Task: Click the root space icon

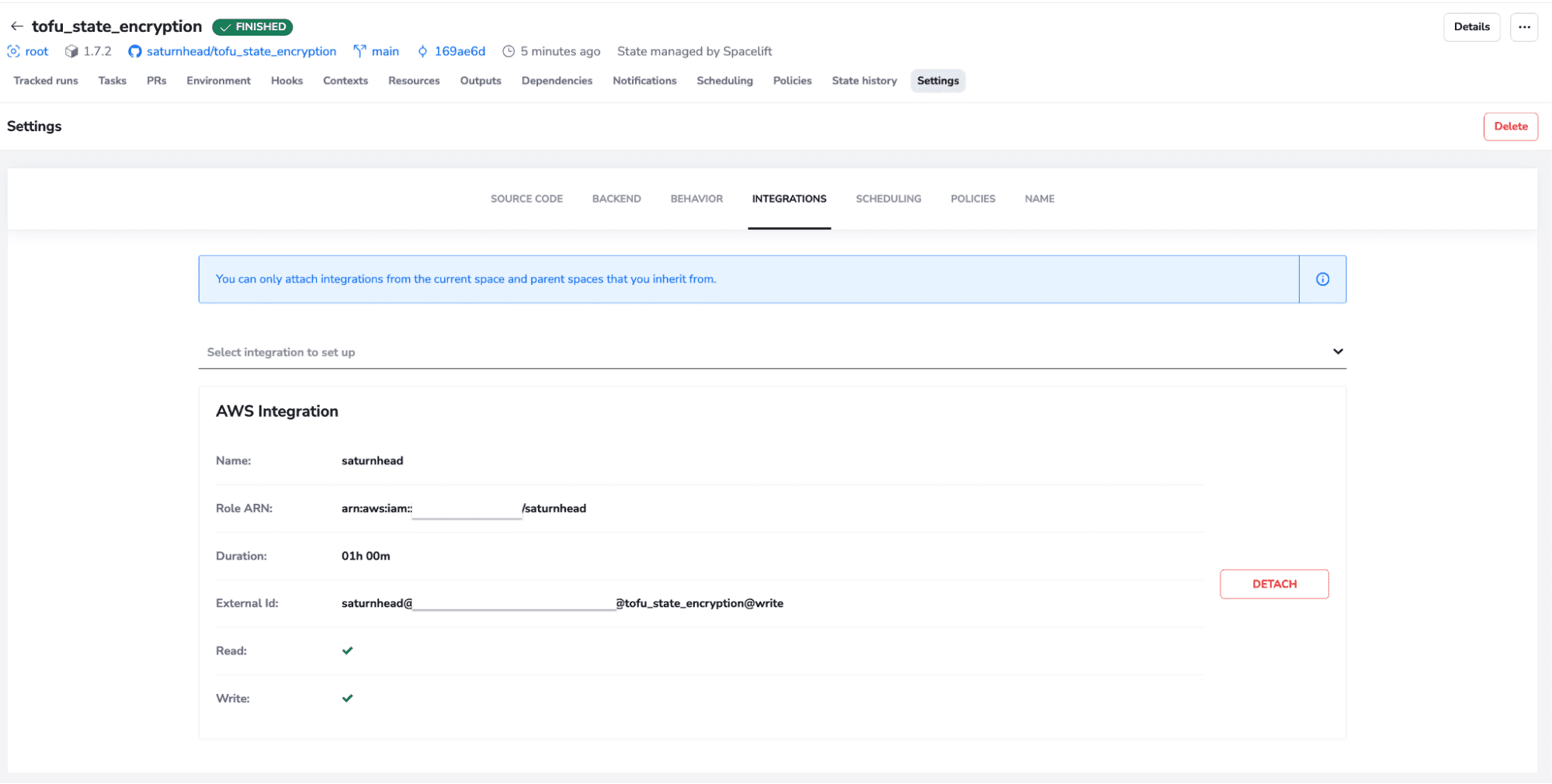Action: point(13,51)
